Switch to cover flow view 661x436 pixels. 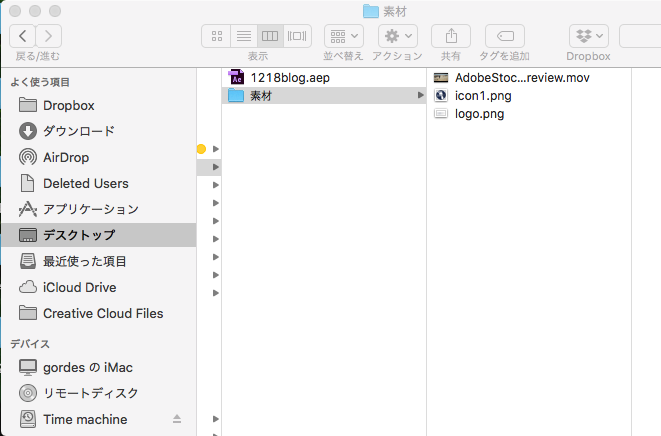(297, 36)
